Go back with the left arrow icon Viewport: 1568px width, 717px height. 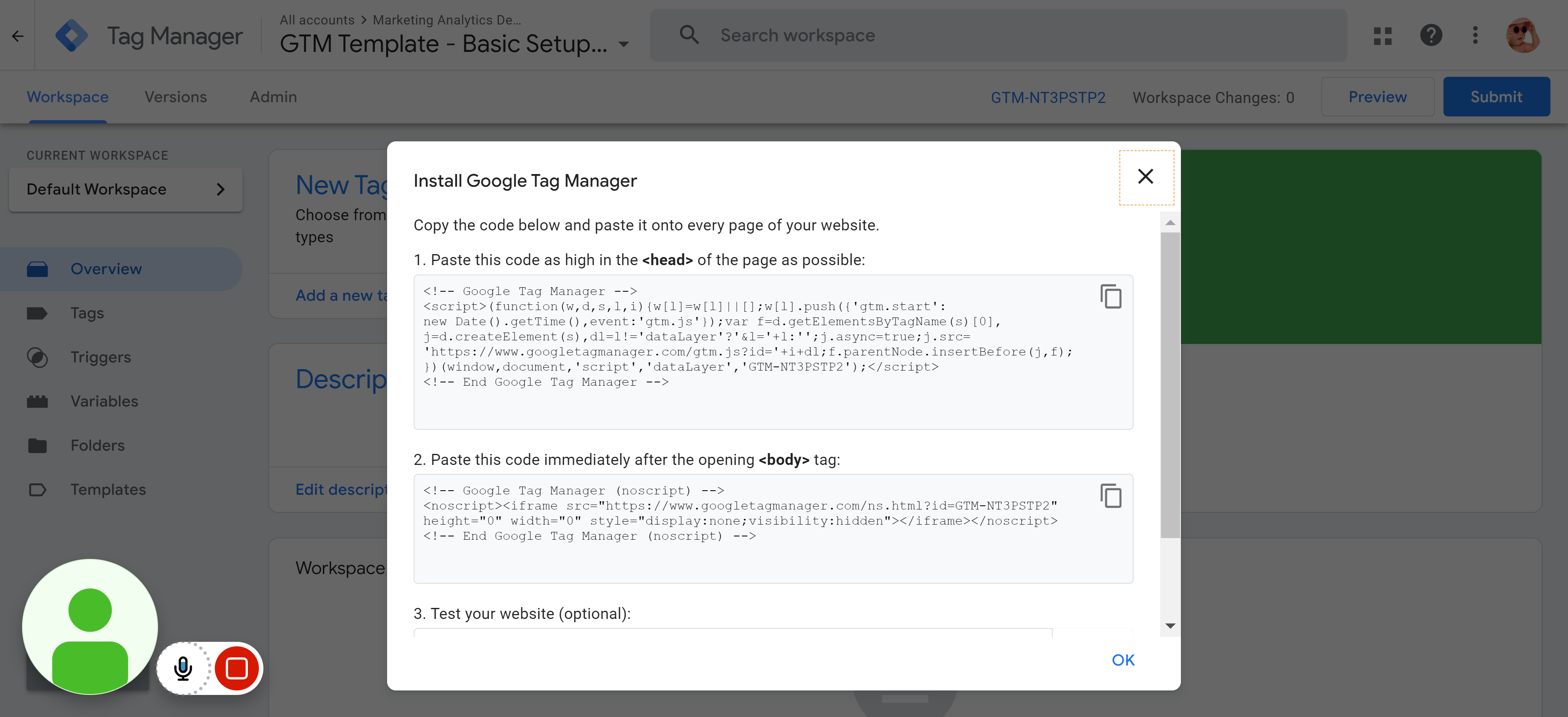18,36
